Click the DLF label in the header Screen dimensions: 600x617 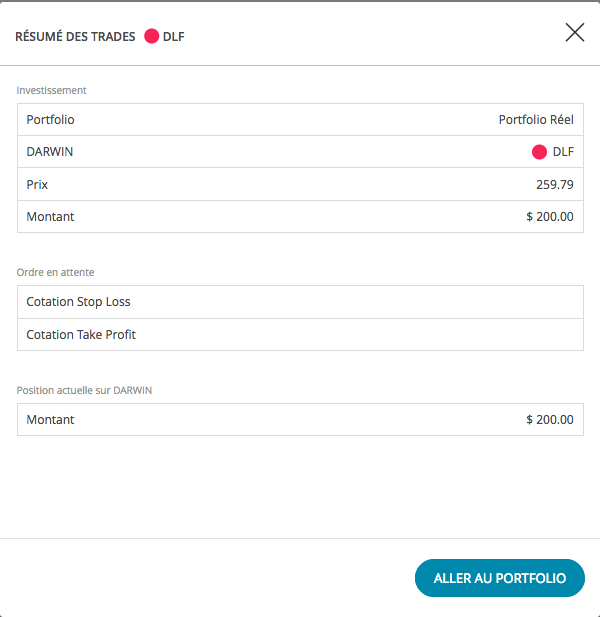tap(174, 37)
